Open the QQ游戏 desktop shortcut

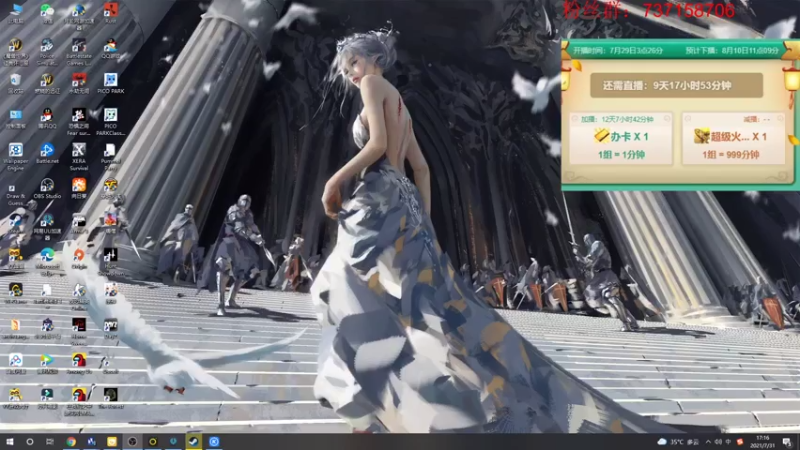[111, 49]
